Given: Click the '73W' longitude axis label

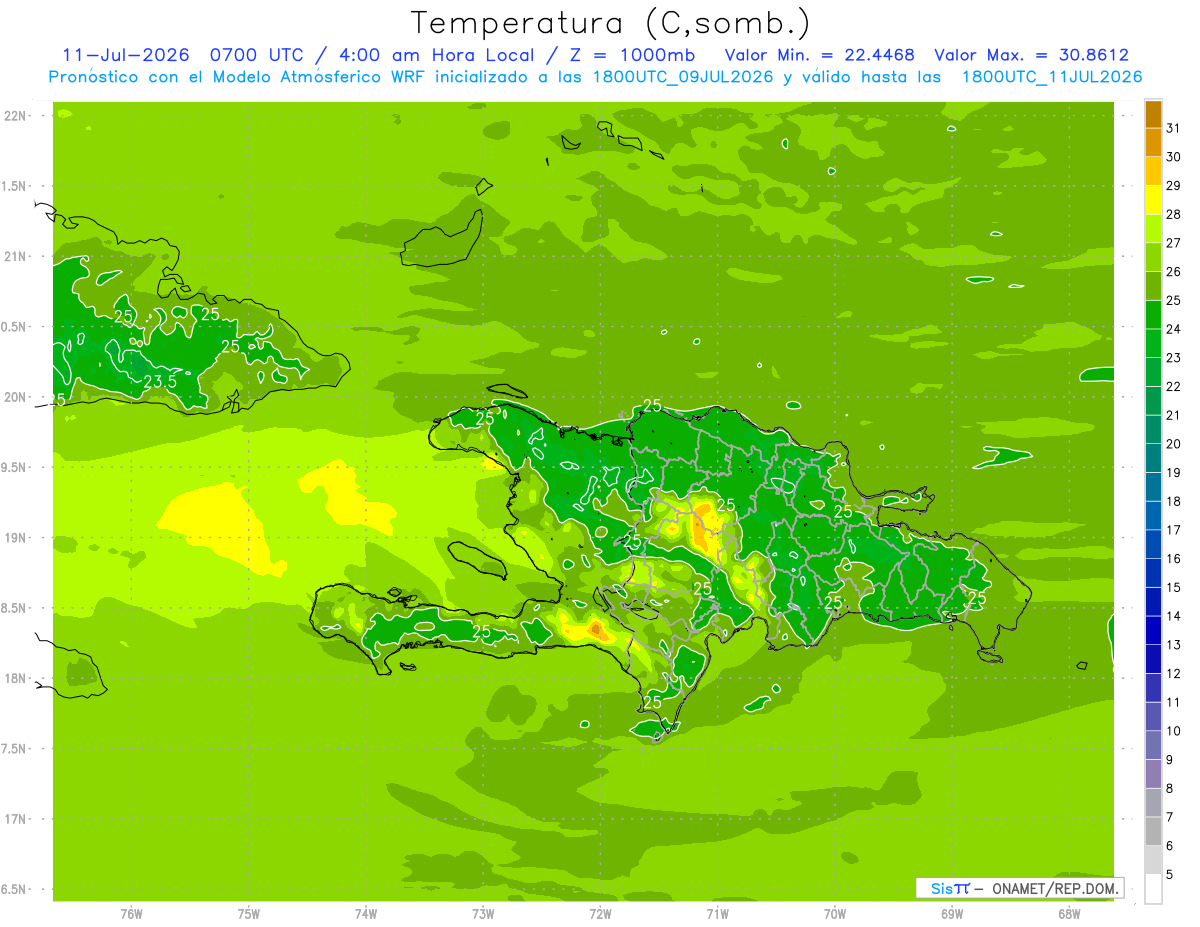Looking at the screenshot, I should [x=483, y=914].
